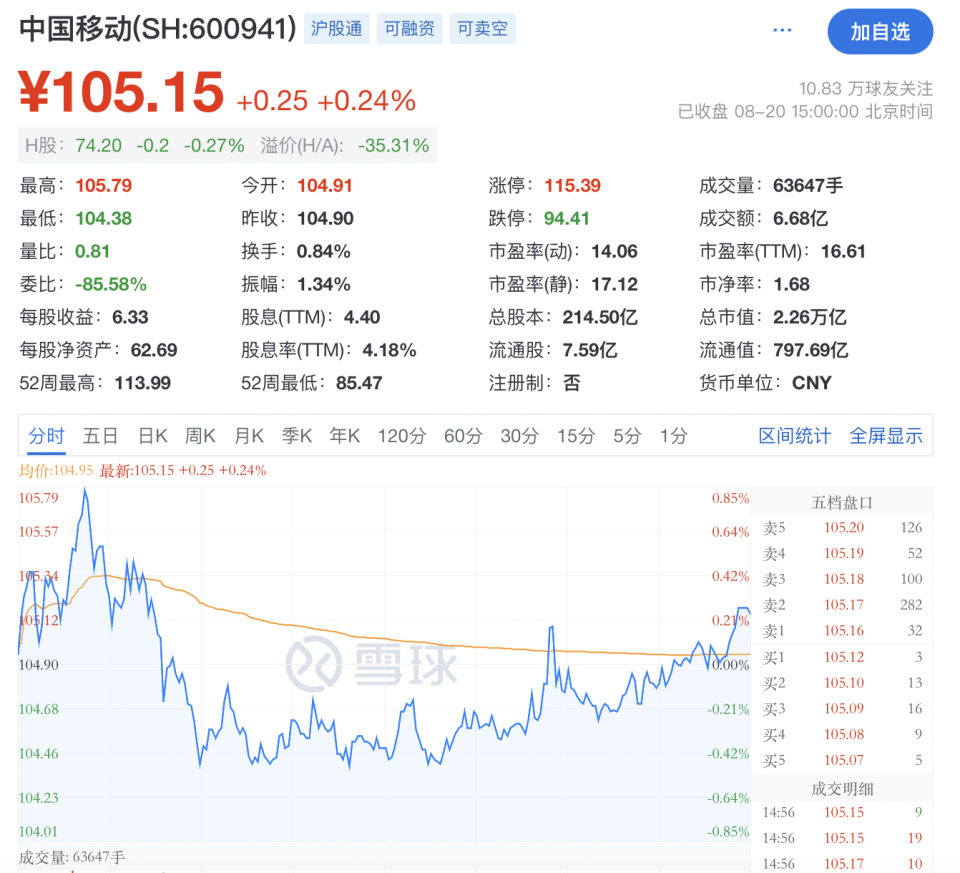This screenshot has width=960, height=873.
Task: Click the 14:56 trade with volume 9
Action: [x=842, y=812]
